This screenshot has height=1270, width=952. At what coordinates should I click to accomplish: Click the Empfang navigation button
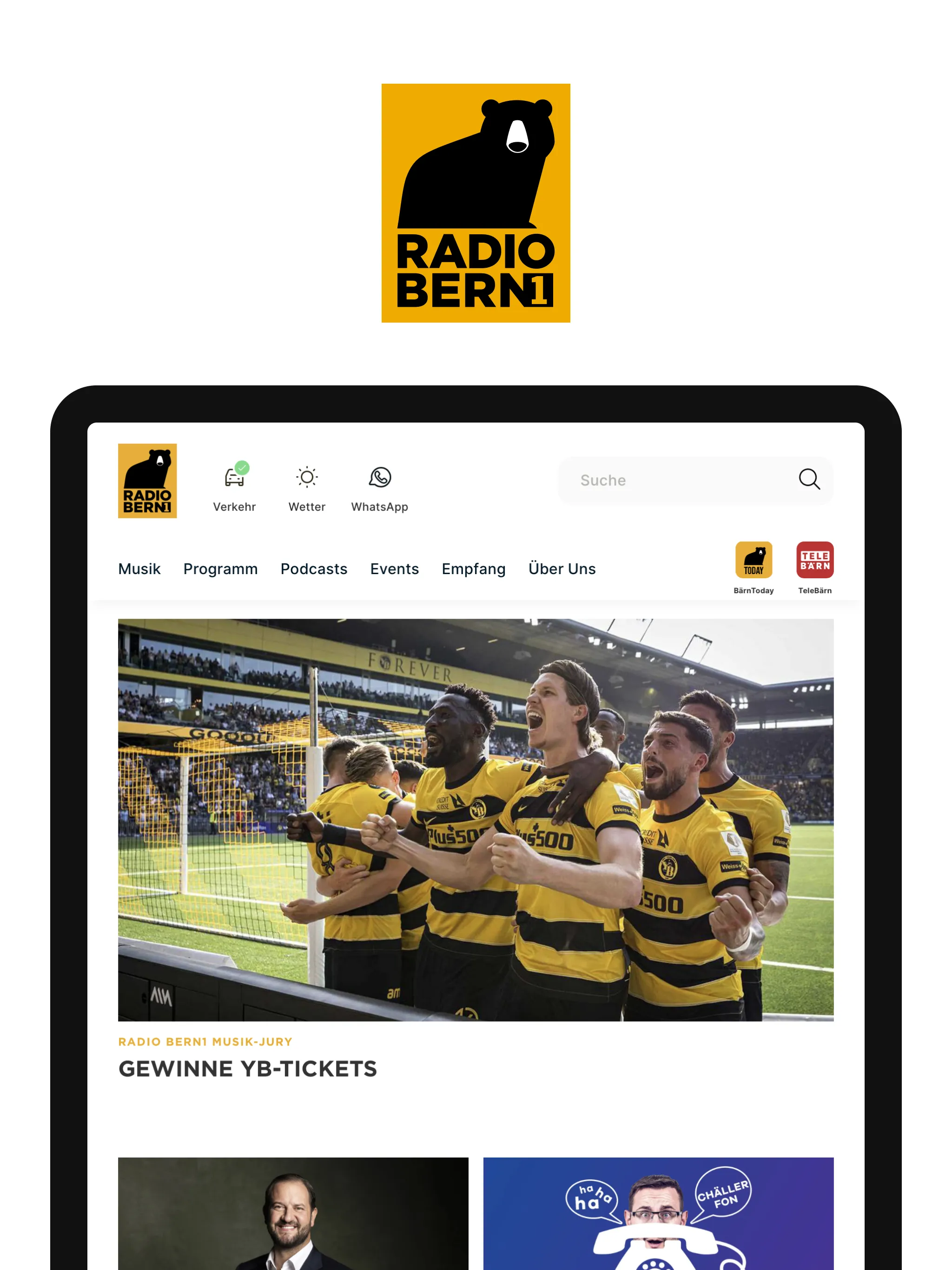point(473,568)
